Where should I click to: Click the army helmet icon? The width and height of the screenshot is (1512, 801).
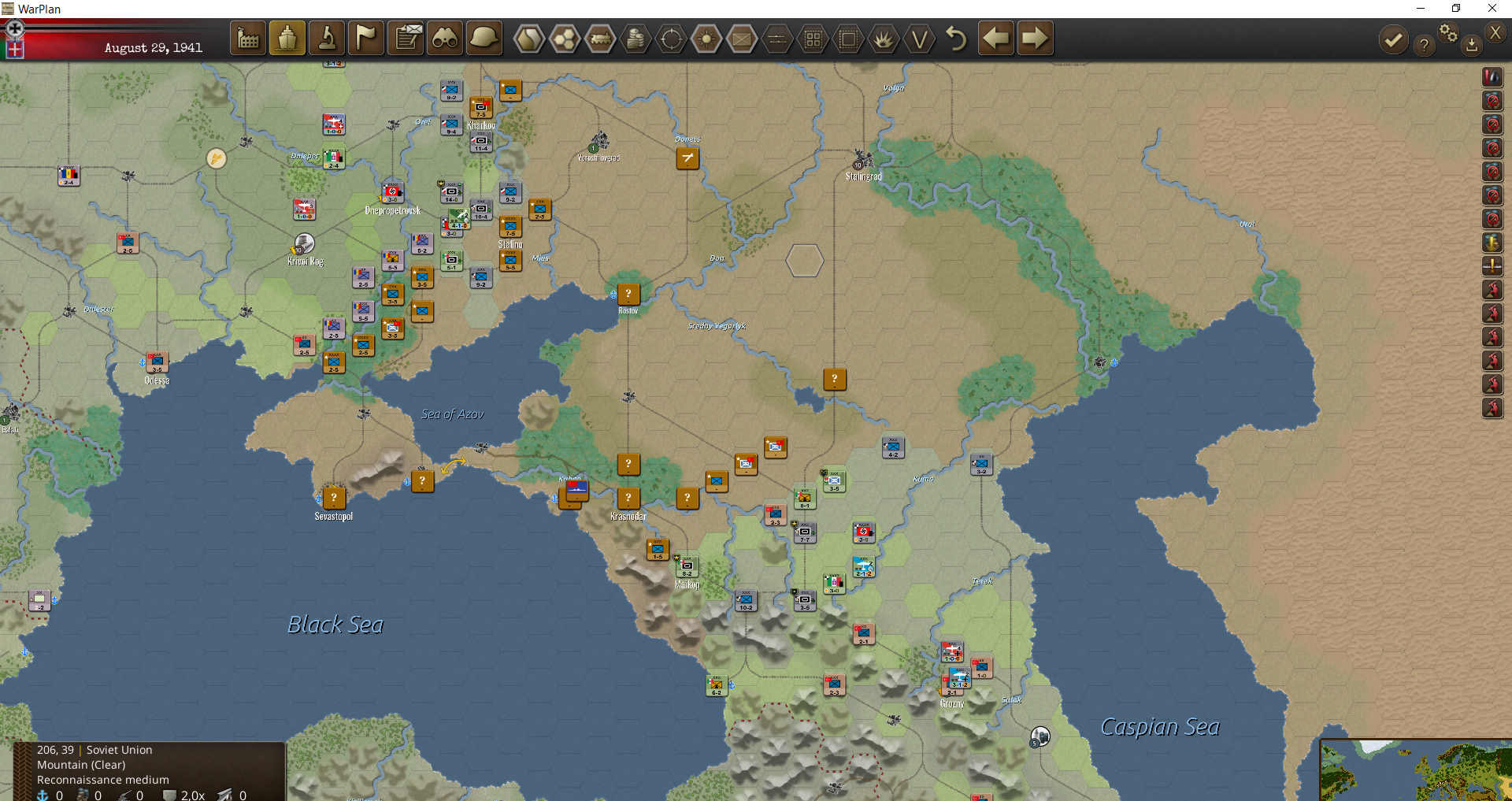[484, 39]
